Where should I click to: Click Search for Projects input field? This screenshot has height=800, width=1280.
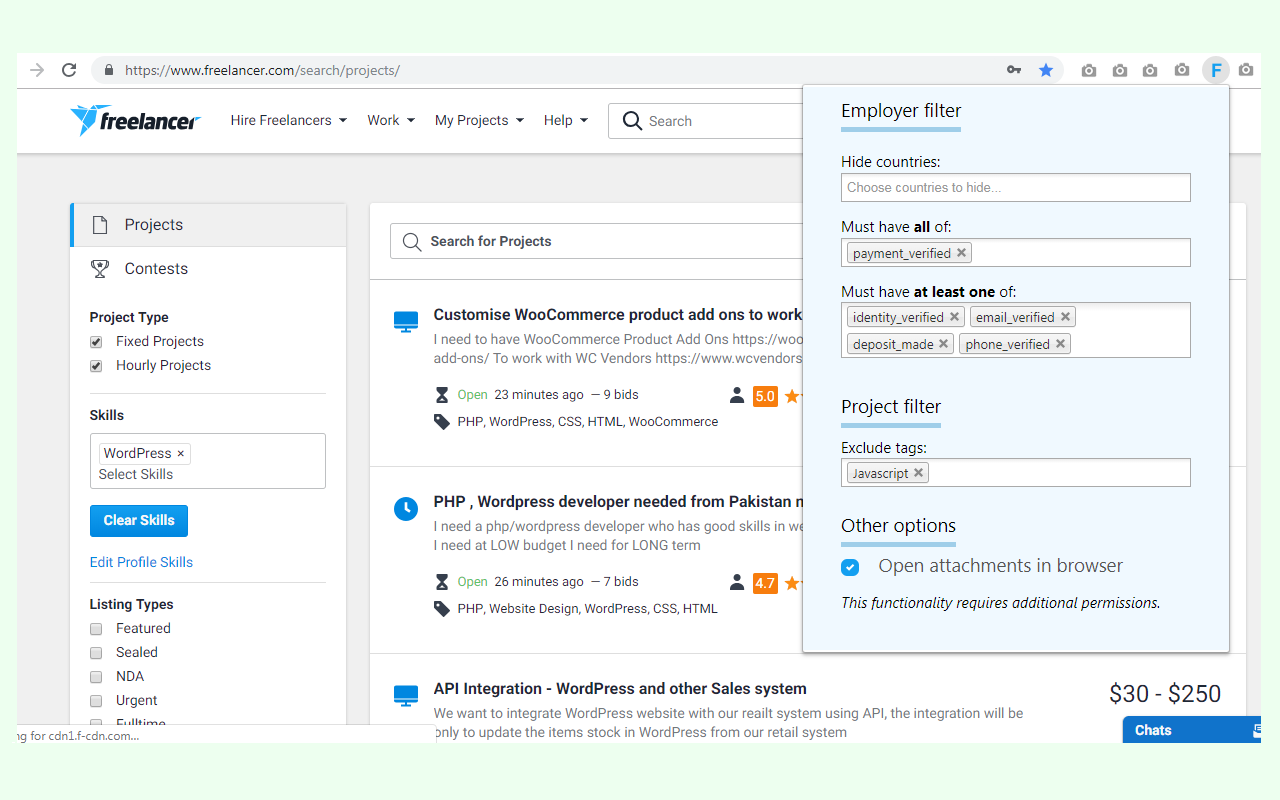coord(596,241)
